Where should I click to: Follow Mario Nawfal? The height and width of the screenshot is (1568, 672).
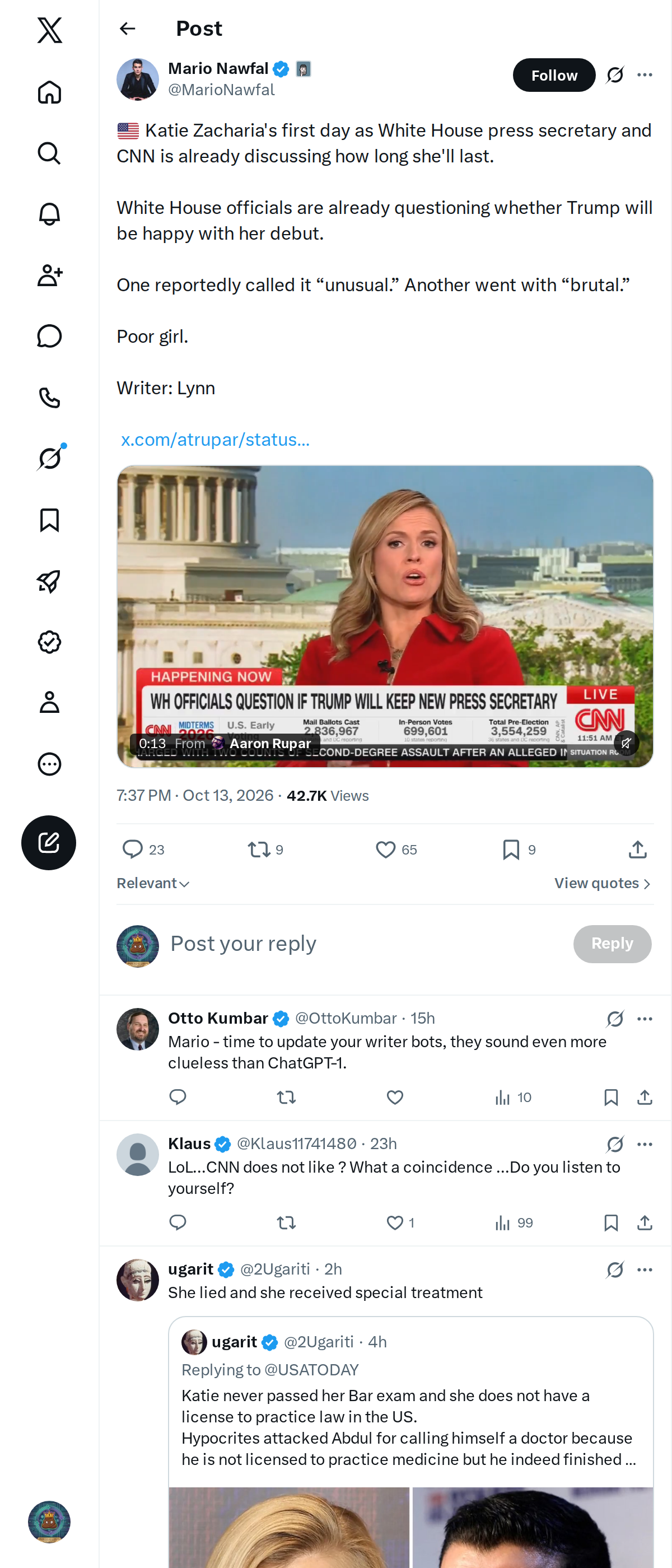(x=554, y=75)
